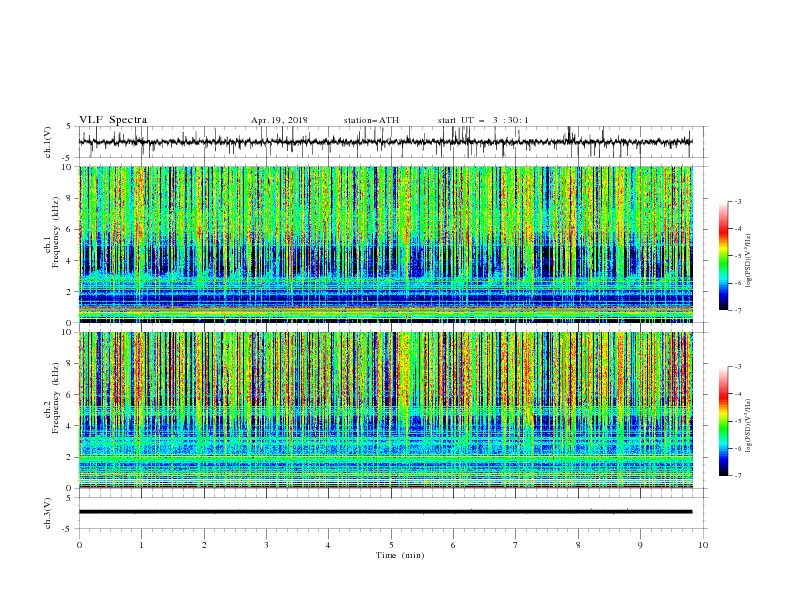Click time axis tick label '9'
The width and height of the screenshot is (792, 612).
[x=640, y=545]
